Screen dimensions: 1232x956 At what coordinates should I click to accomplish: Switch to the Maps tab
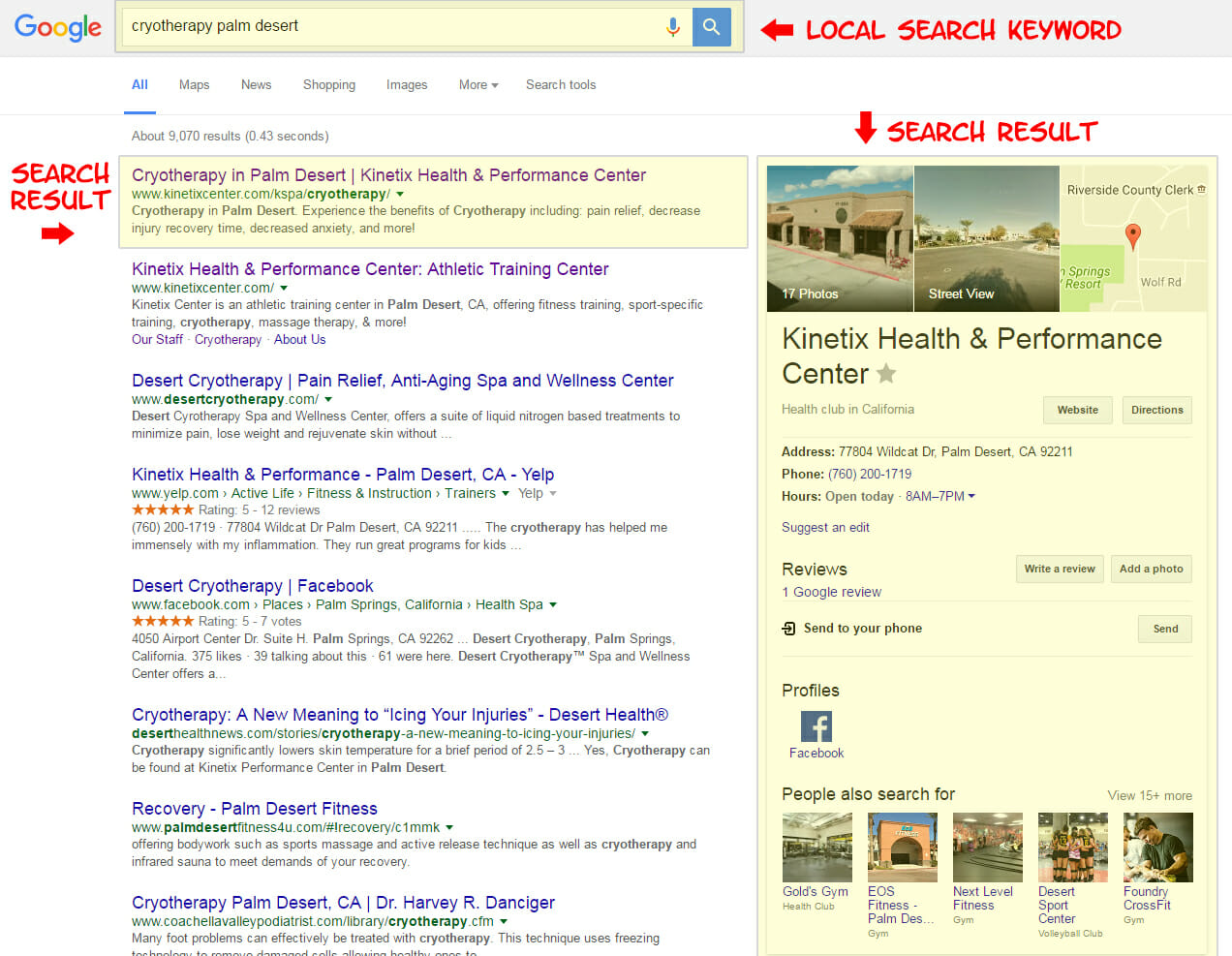pyautogui.click(x=194, y=85)
